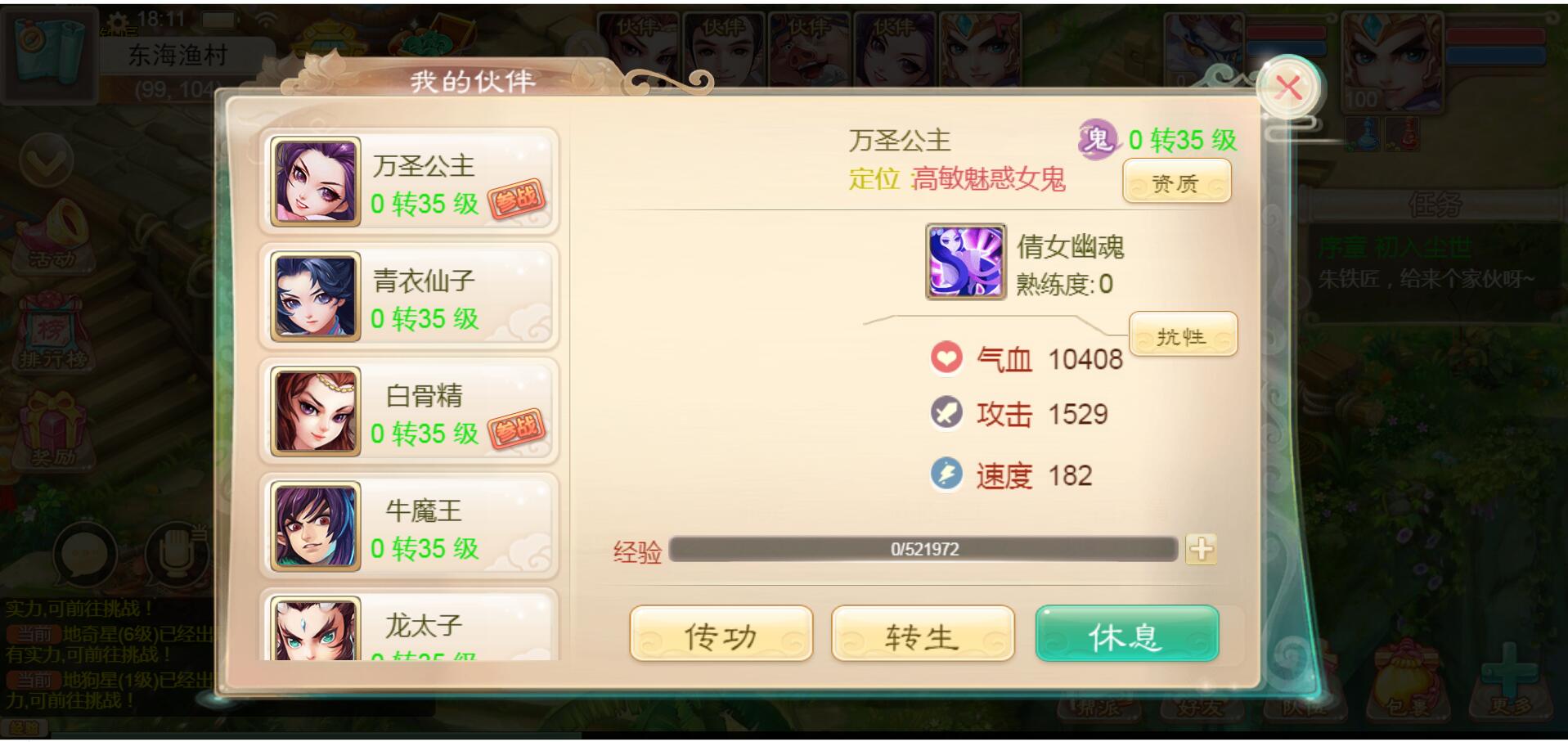Click the 经验 experience progress bar
This screenshot has width=1568, height=742.
coord(923,549)
